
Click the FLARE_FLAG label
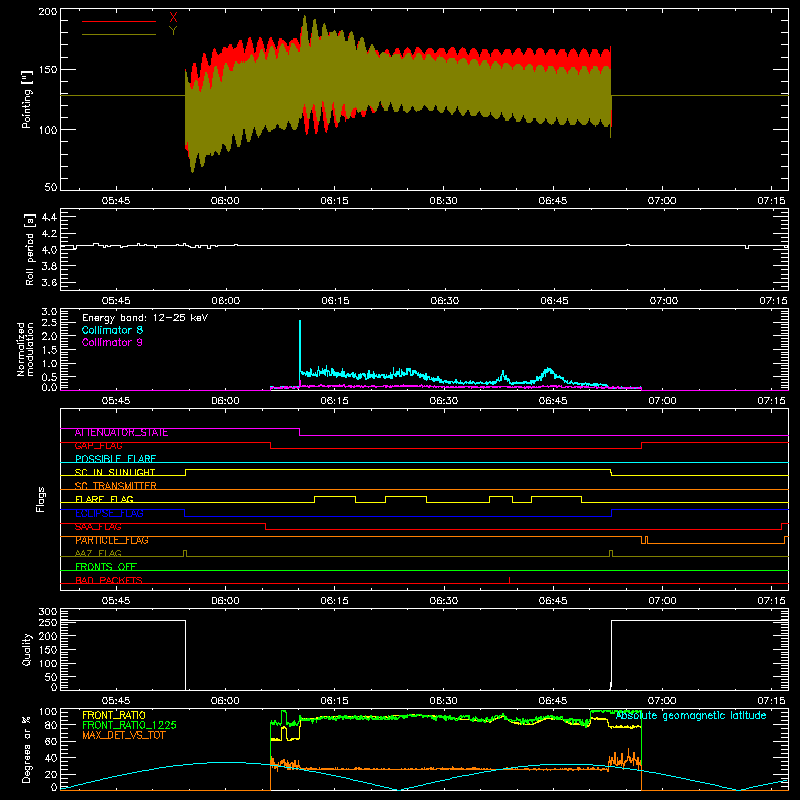(104, 499)
